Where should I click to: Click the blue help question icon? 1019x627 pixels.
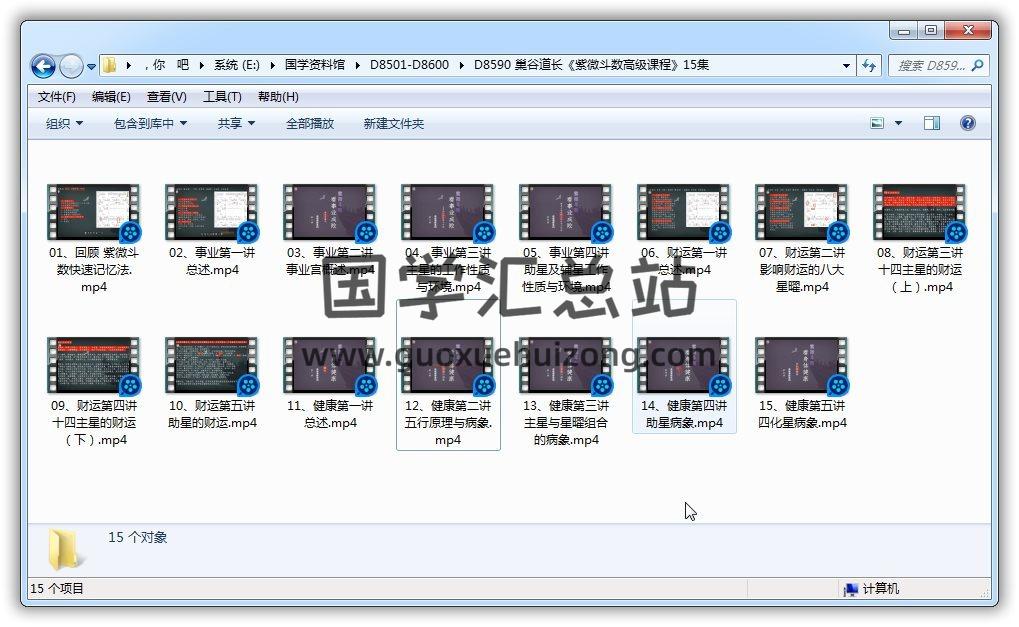[x=968, y=123]
